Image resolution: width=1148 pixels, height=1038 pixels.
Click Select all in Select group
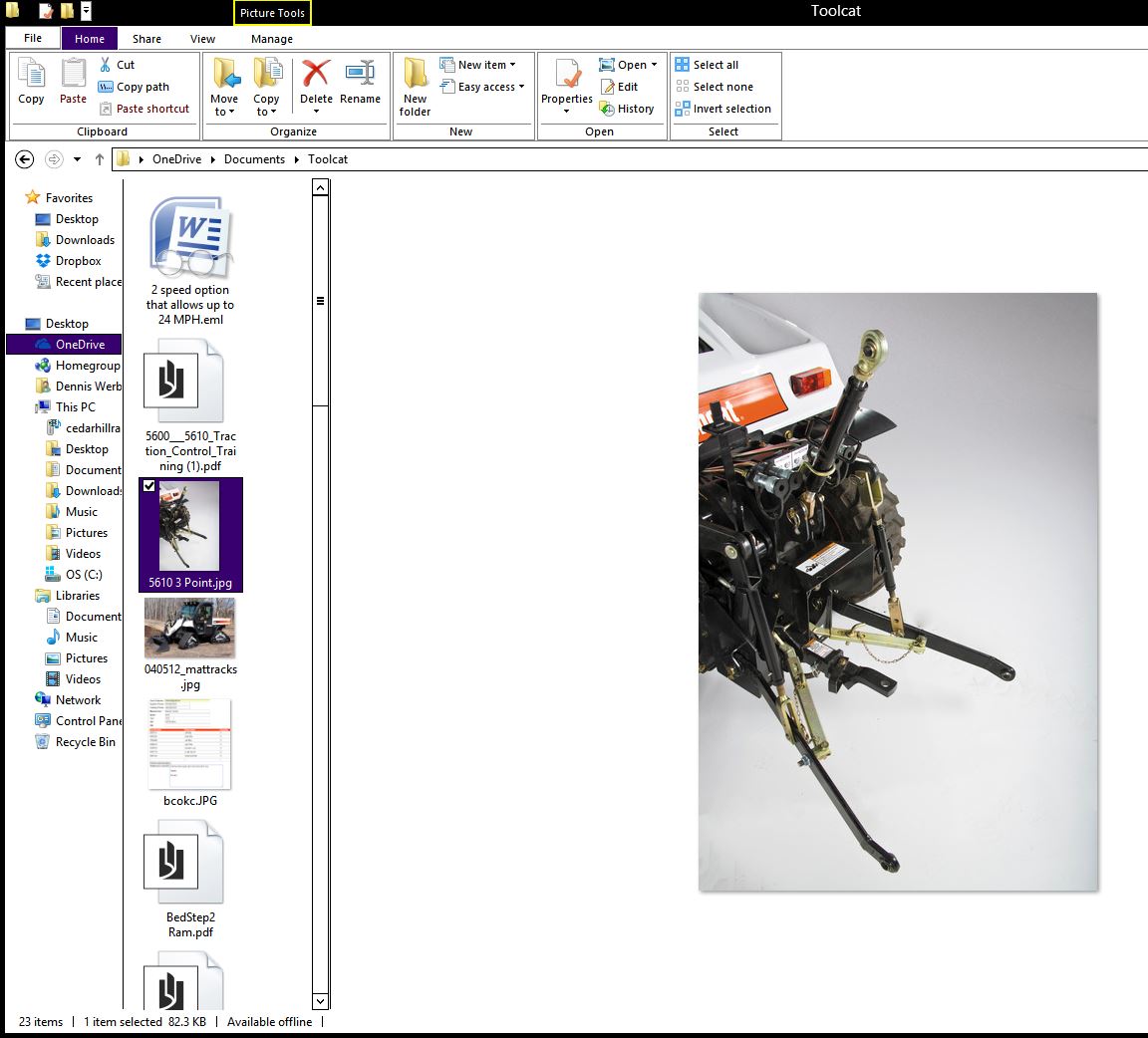pos(707,65)
